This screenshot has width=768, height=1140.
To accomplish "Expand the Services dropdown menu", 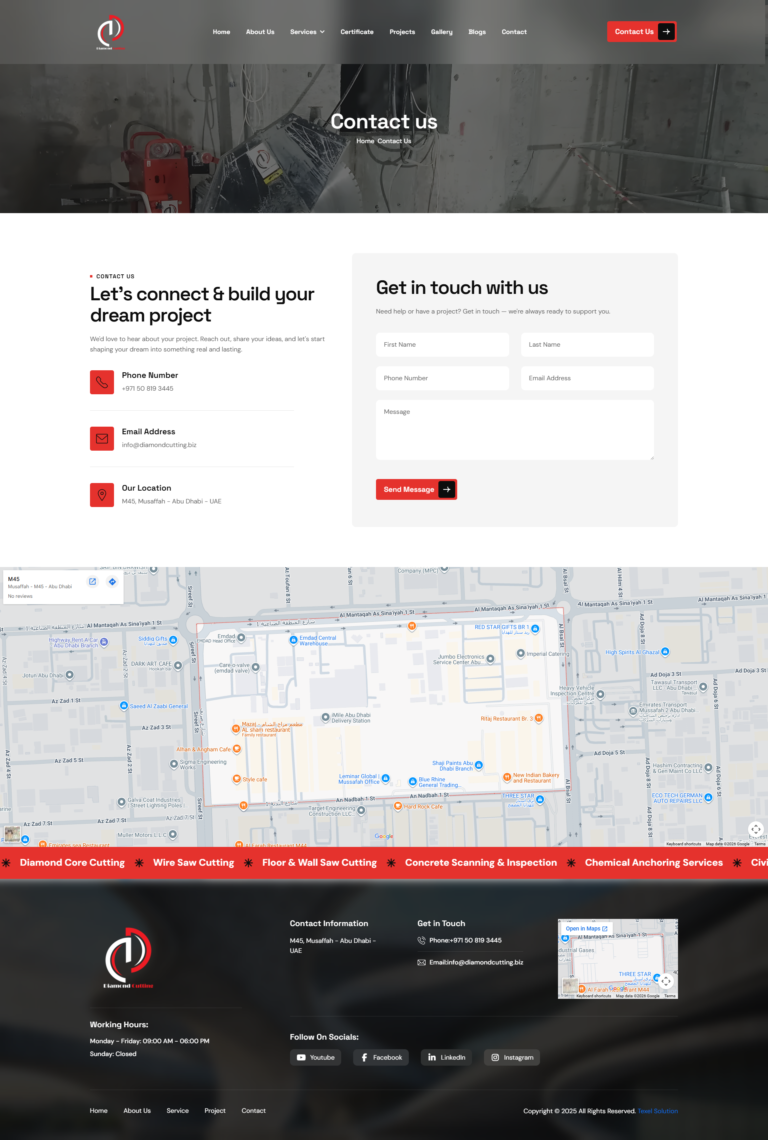I will click(307, 32).
